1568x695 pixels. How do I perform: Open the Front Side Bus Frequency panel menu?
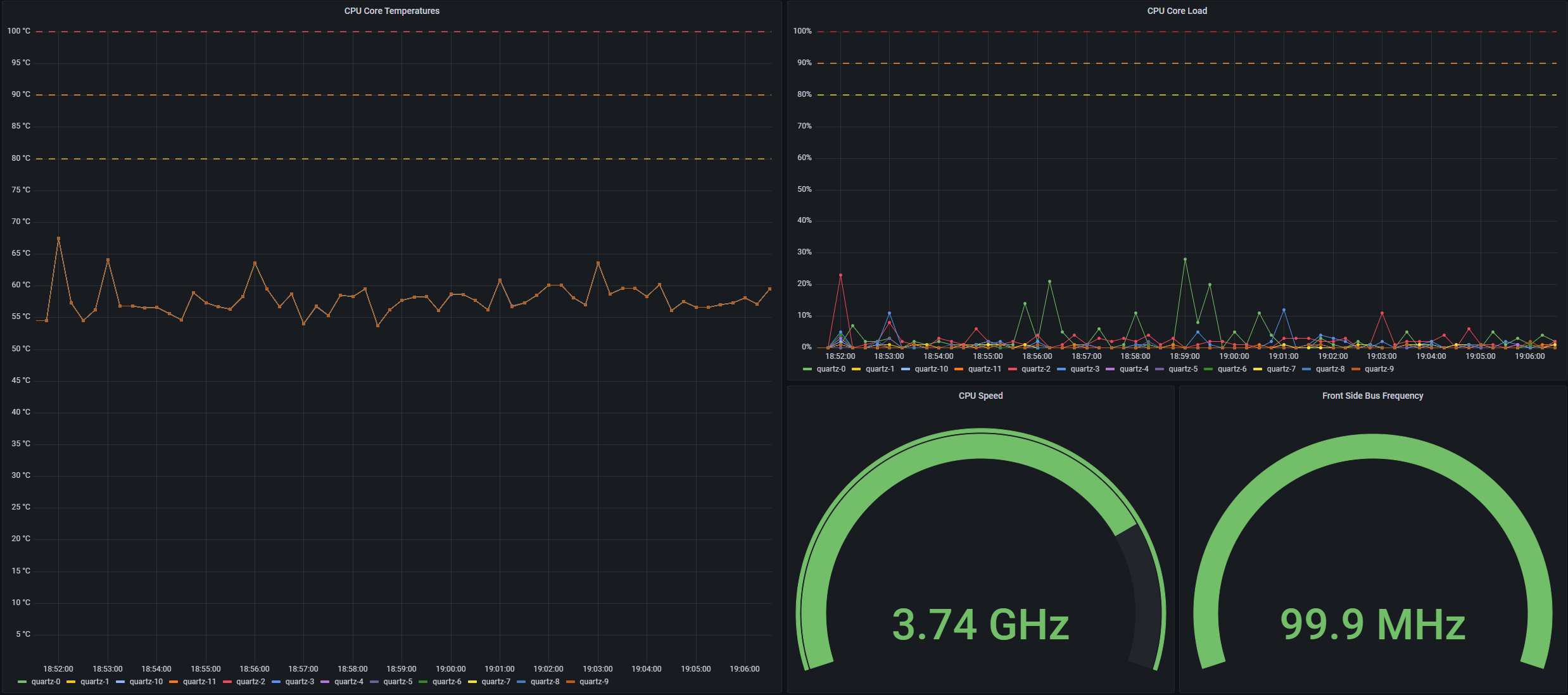[x=1372, y=396]
